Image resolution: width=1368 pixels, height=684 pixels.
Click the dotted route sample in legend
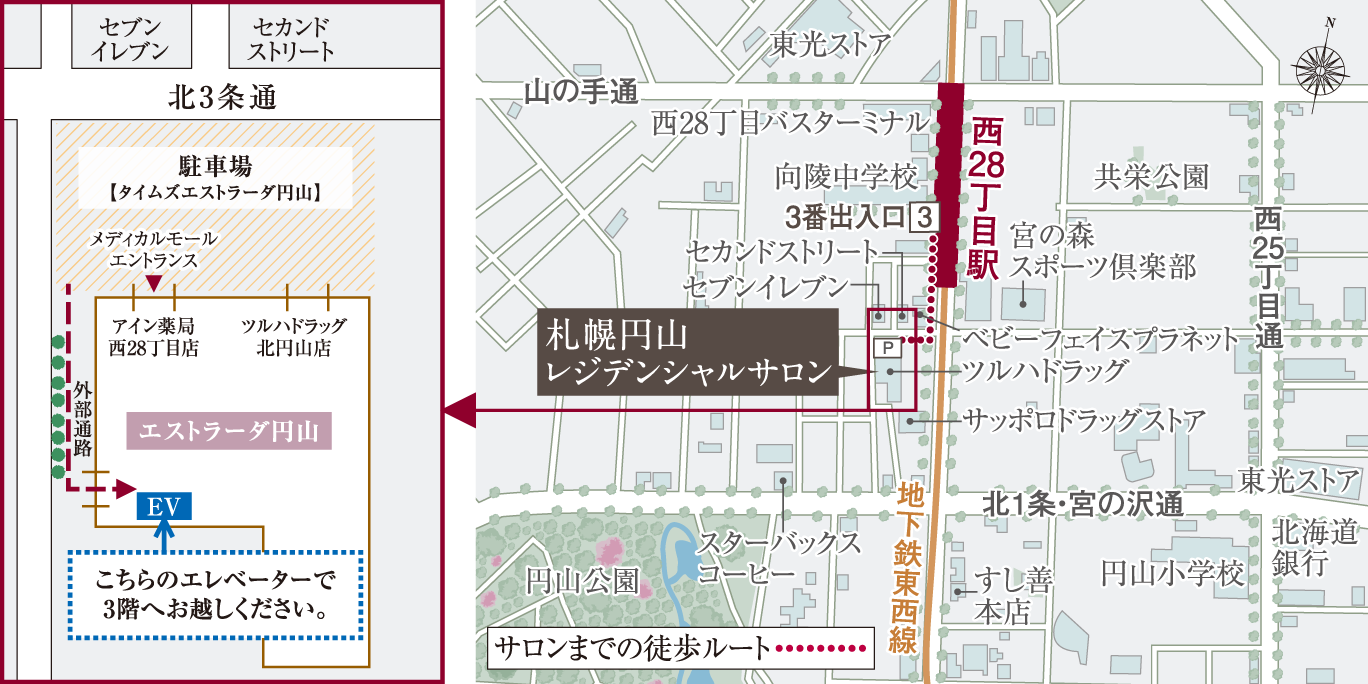point(821,648)
